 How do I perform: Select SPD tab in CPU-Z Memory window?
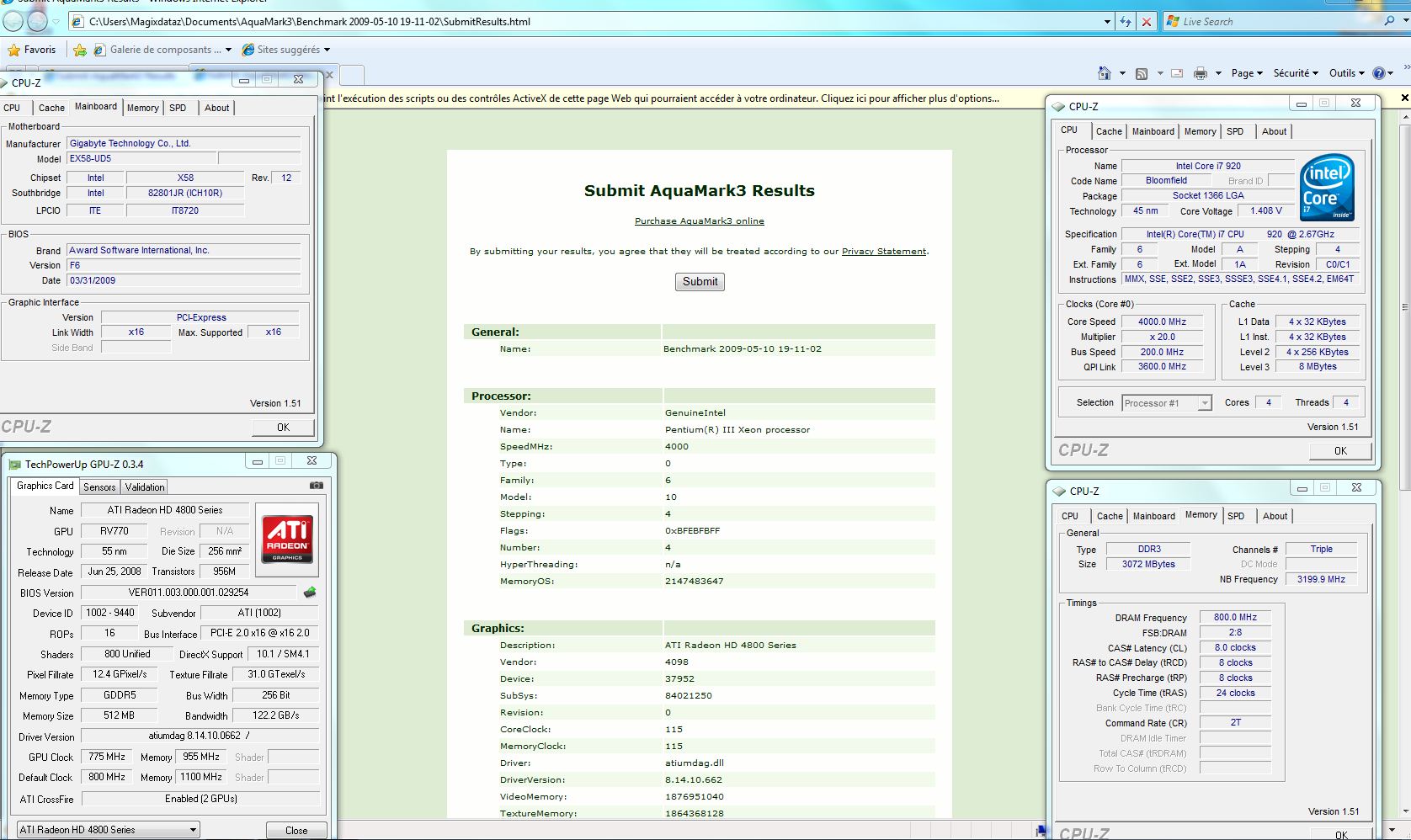(x=1236, y=516)
